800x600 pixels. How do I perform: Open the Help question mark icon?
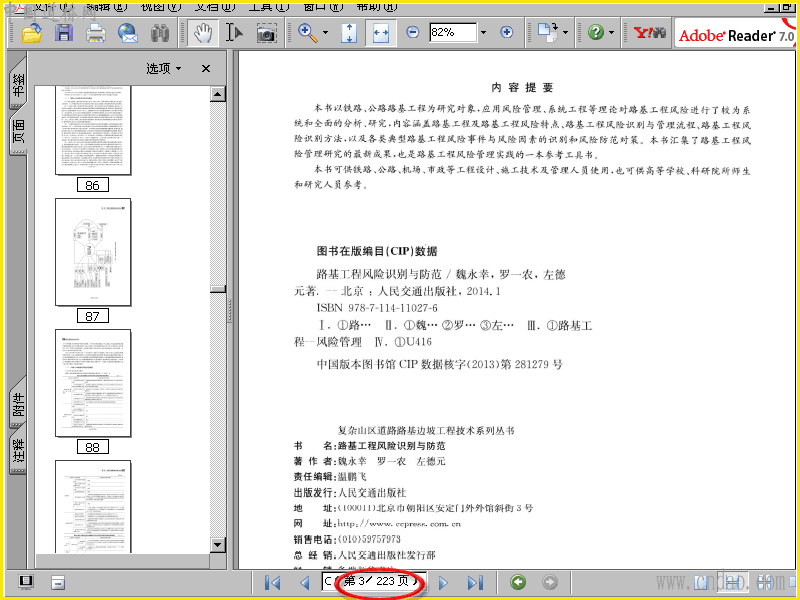pos(595,33)
